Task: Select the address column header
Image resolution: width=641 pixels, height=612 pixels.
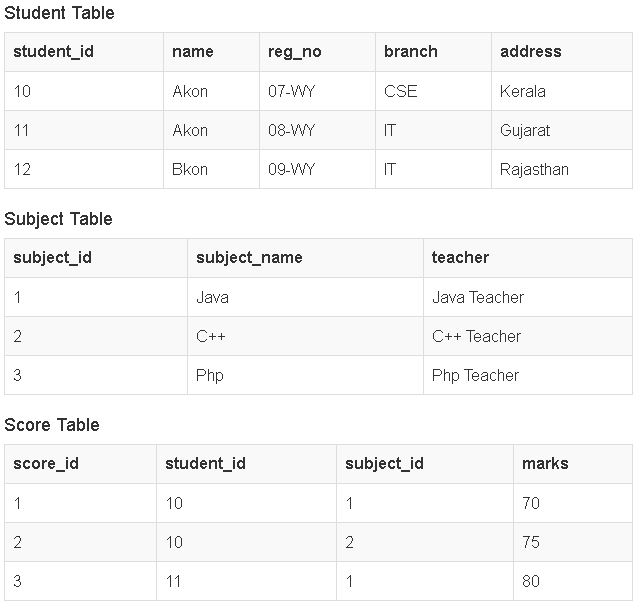Action: (x=530, y=52)
